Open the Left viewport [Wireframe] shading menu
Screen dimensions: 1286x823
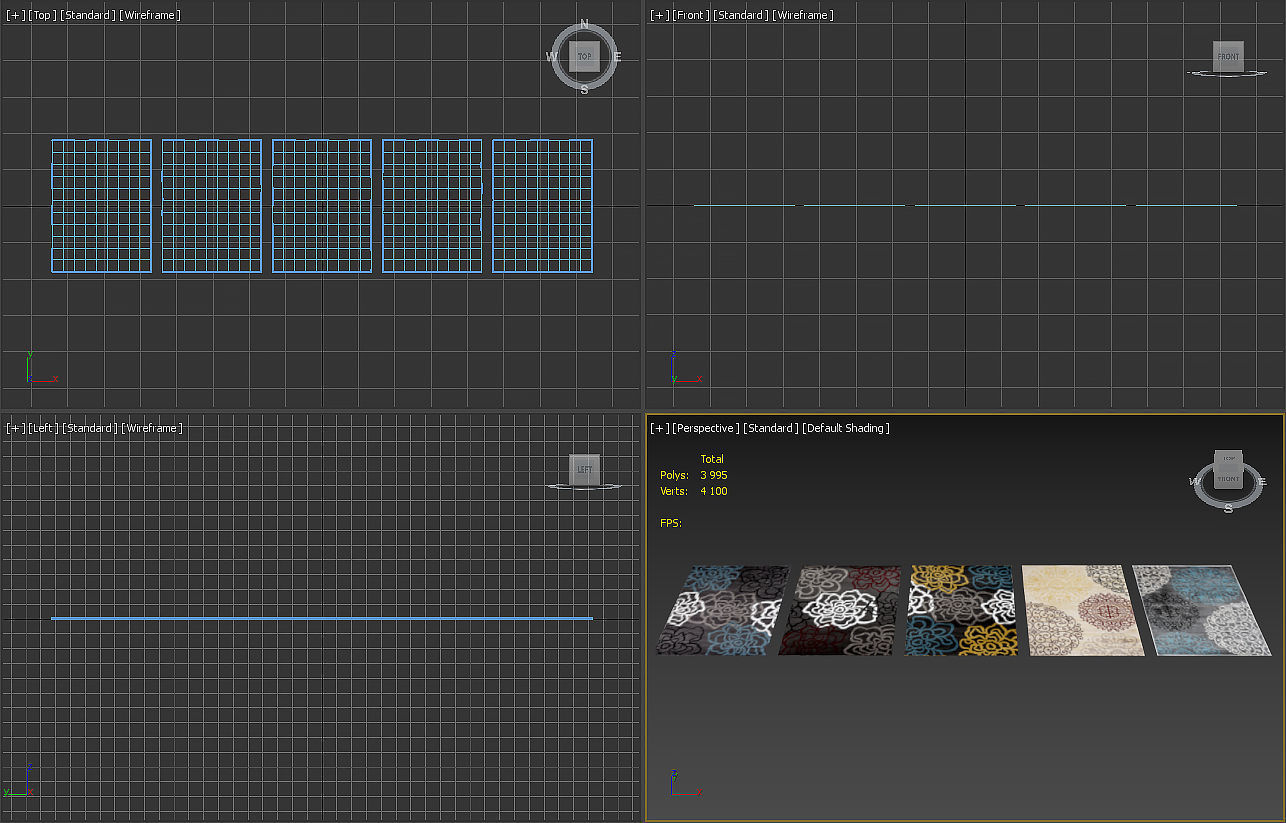pos(151,428)
